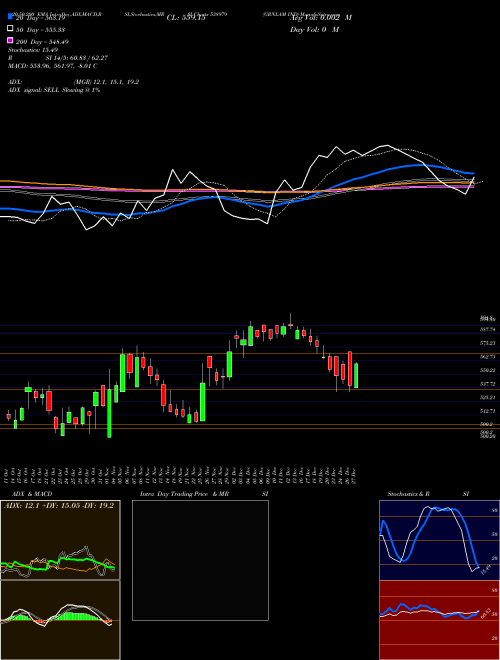The image size is (500, 660).
Task: Click the '(MGR) 12.1, 15.1, 19.2' ADX values
Action: coord(106,82)
